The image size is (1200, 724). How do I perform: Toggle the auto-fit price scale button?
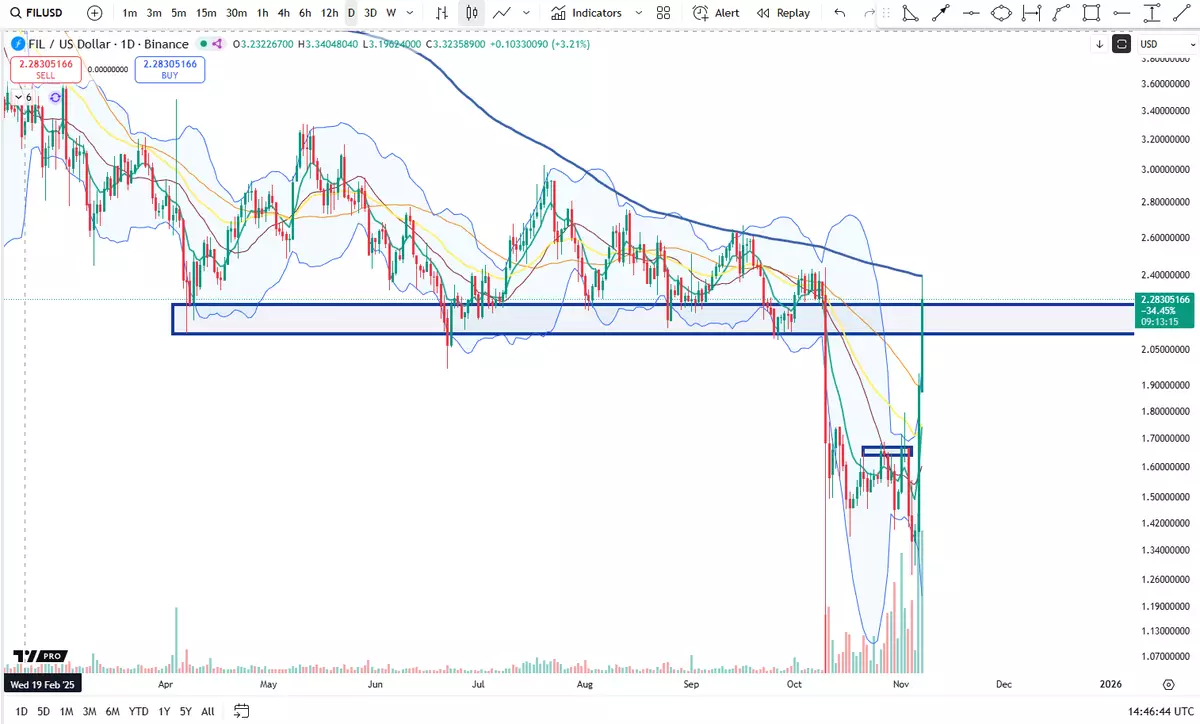1121,44
